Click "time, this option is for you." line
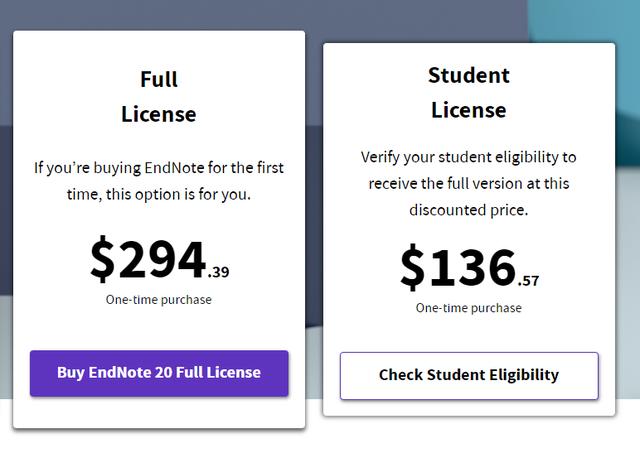640x453 pixels. point(159,193)
